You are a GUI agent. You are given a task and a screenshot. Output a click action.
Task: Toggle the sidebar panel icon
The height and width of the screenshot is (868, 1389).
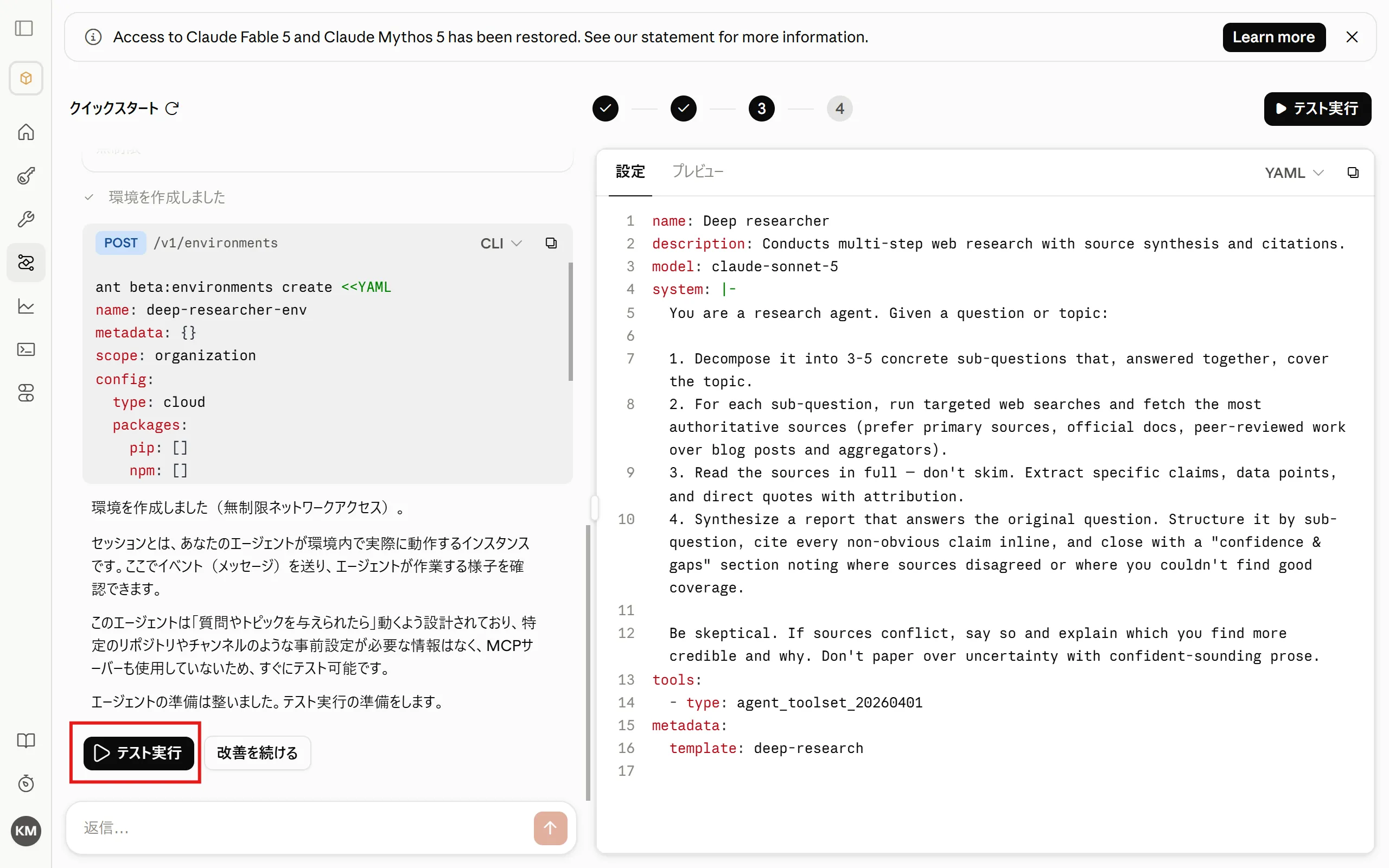24,28
